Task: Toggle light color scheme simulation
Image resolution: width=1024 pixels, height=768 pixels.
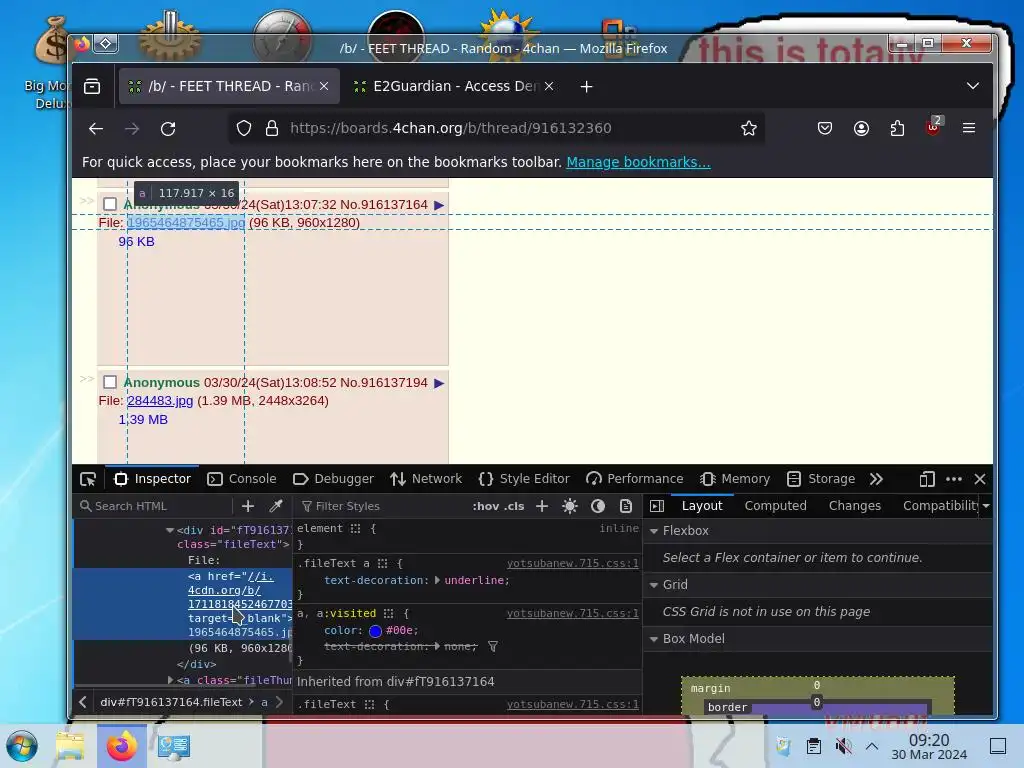Action: 570,506
